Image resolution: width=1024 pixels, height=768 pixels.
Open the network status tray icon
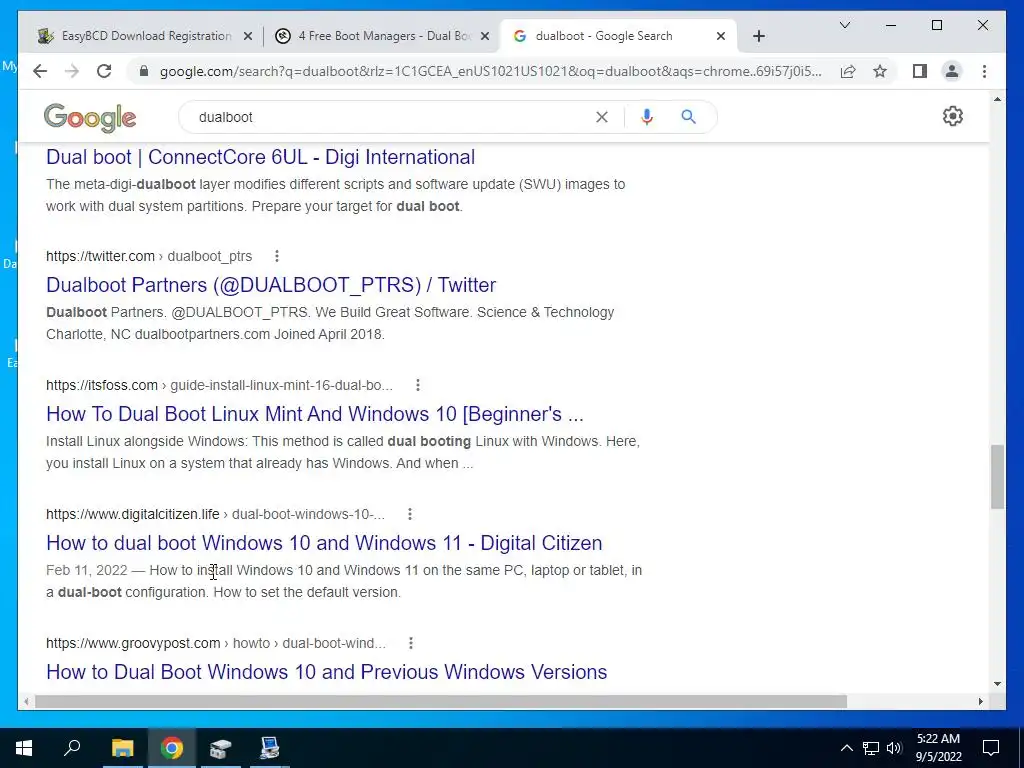click(x=871, y=748)
